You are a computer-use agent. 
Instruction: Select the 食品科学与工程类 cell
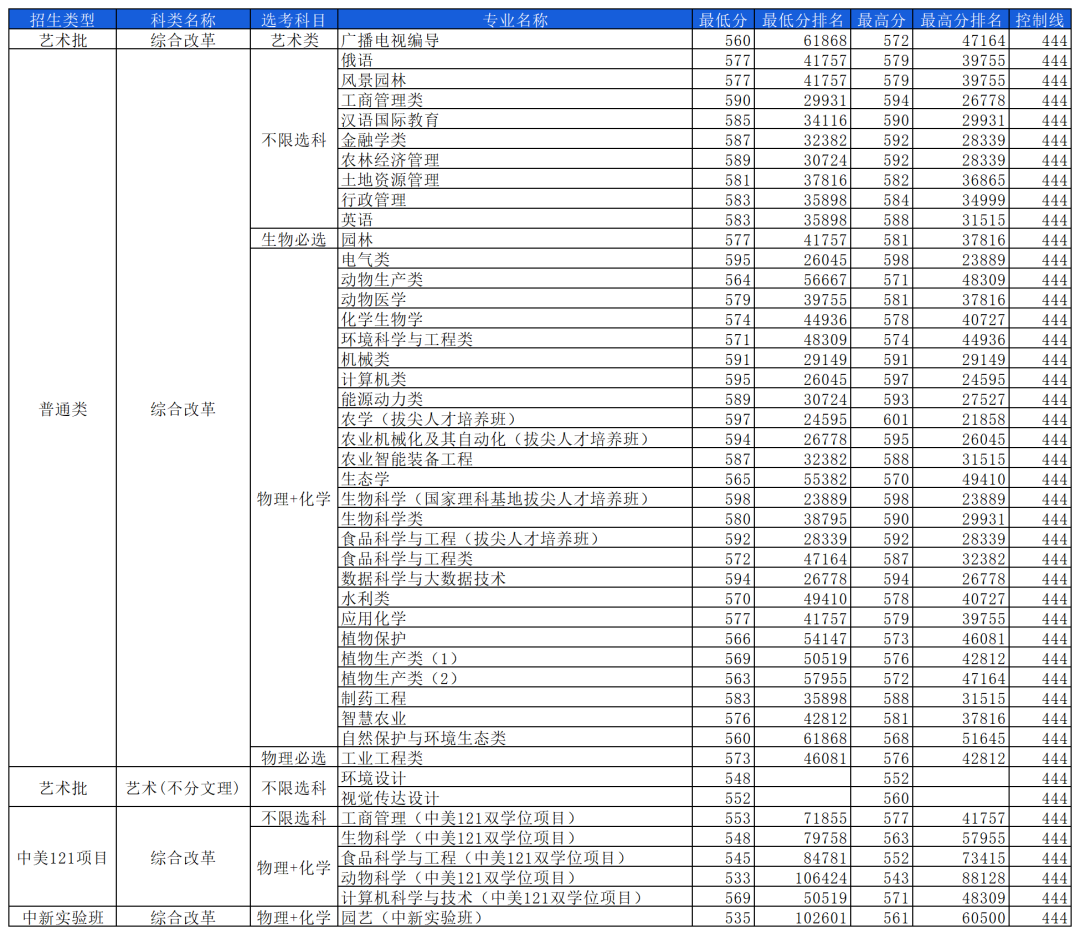[515, 559]
